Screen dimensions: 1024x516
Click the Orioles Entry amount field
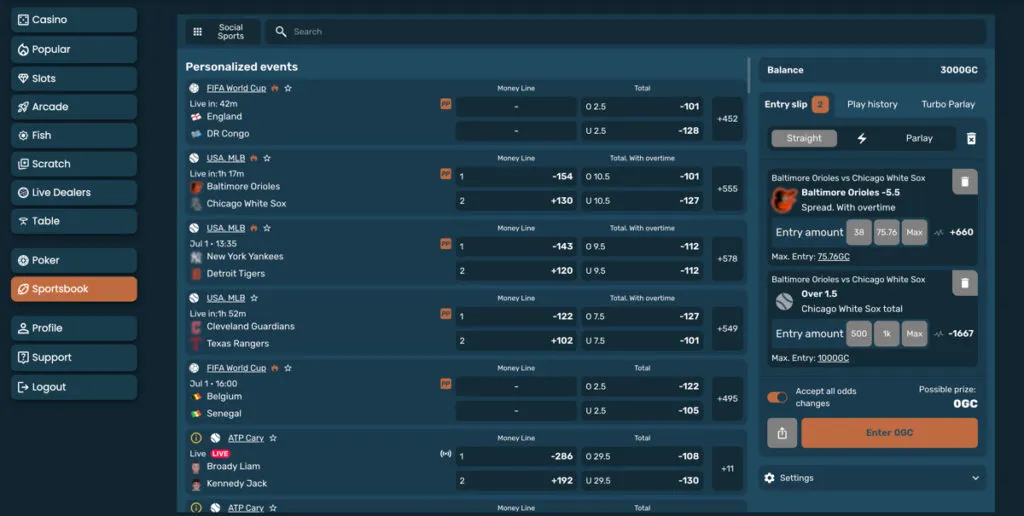pyautogui.click(x=809, y=233)
